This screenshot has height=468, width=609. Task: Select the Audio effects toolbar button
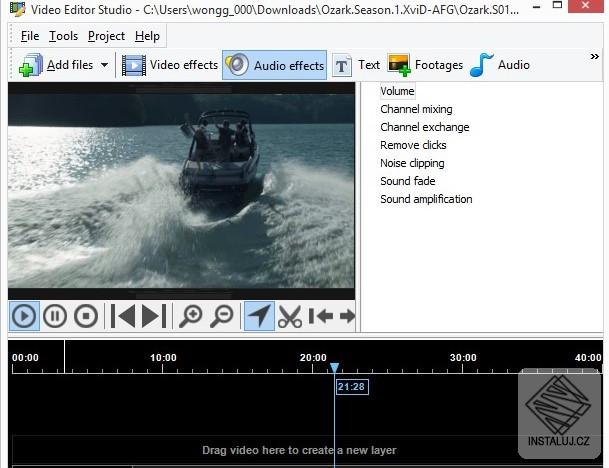click(274, 65)
